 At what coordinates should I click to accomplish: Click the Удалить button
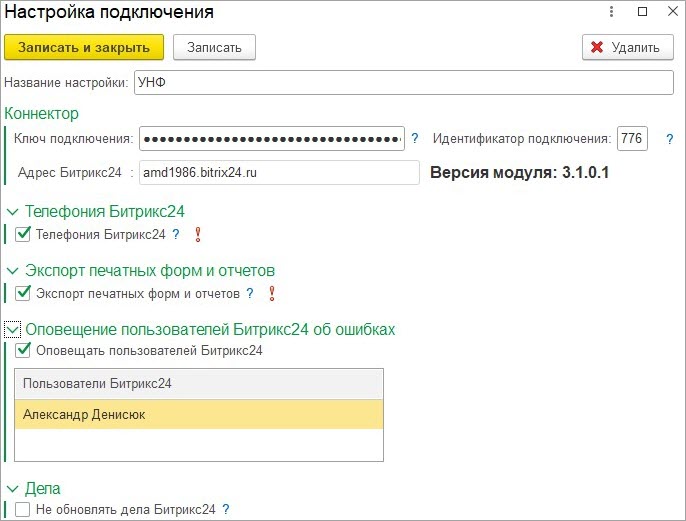[628, 47]
